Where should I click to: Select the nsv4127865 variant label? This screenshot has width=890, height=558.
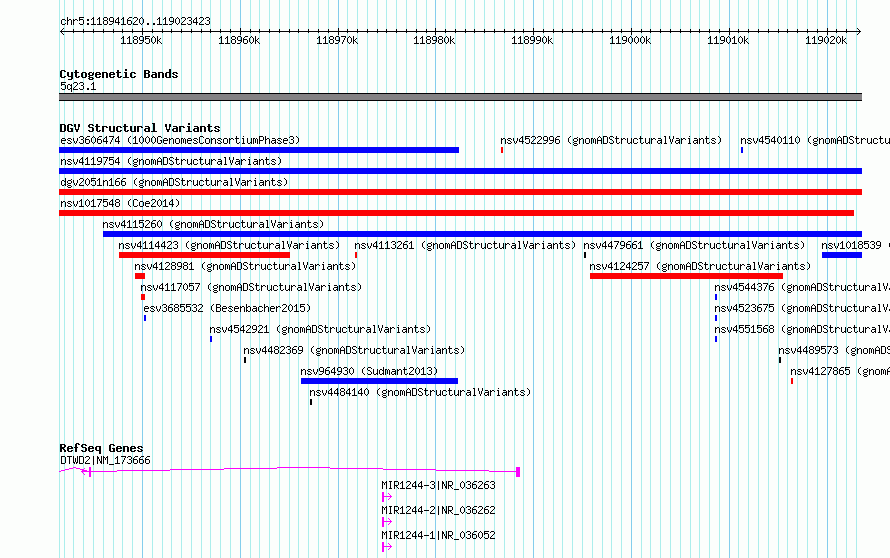pos(840,371)
